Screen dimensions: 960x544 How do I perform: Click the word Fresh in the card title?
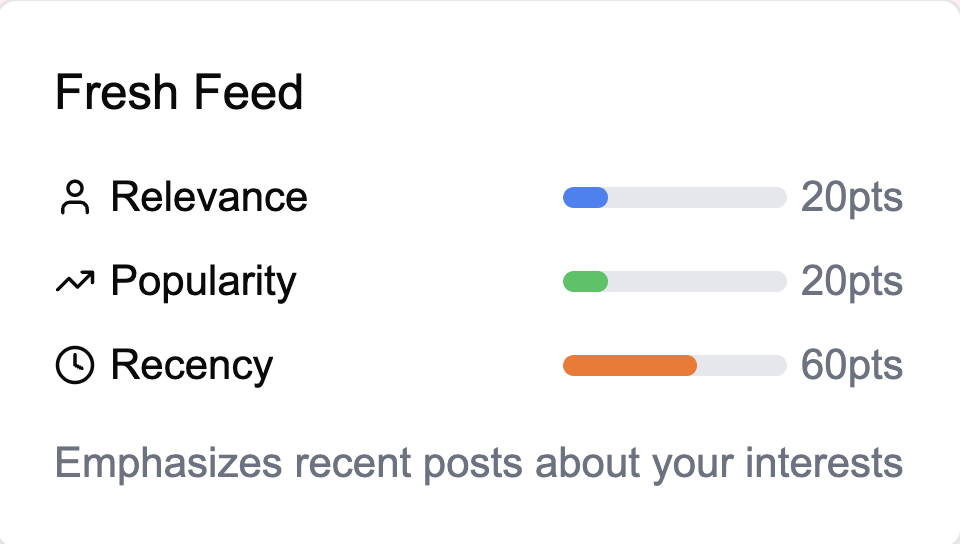point(116,94)
